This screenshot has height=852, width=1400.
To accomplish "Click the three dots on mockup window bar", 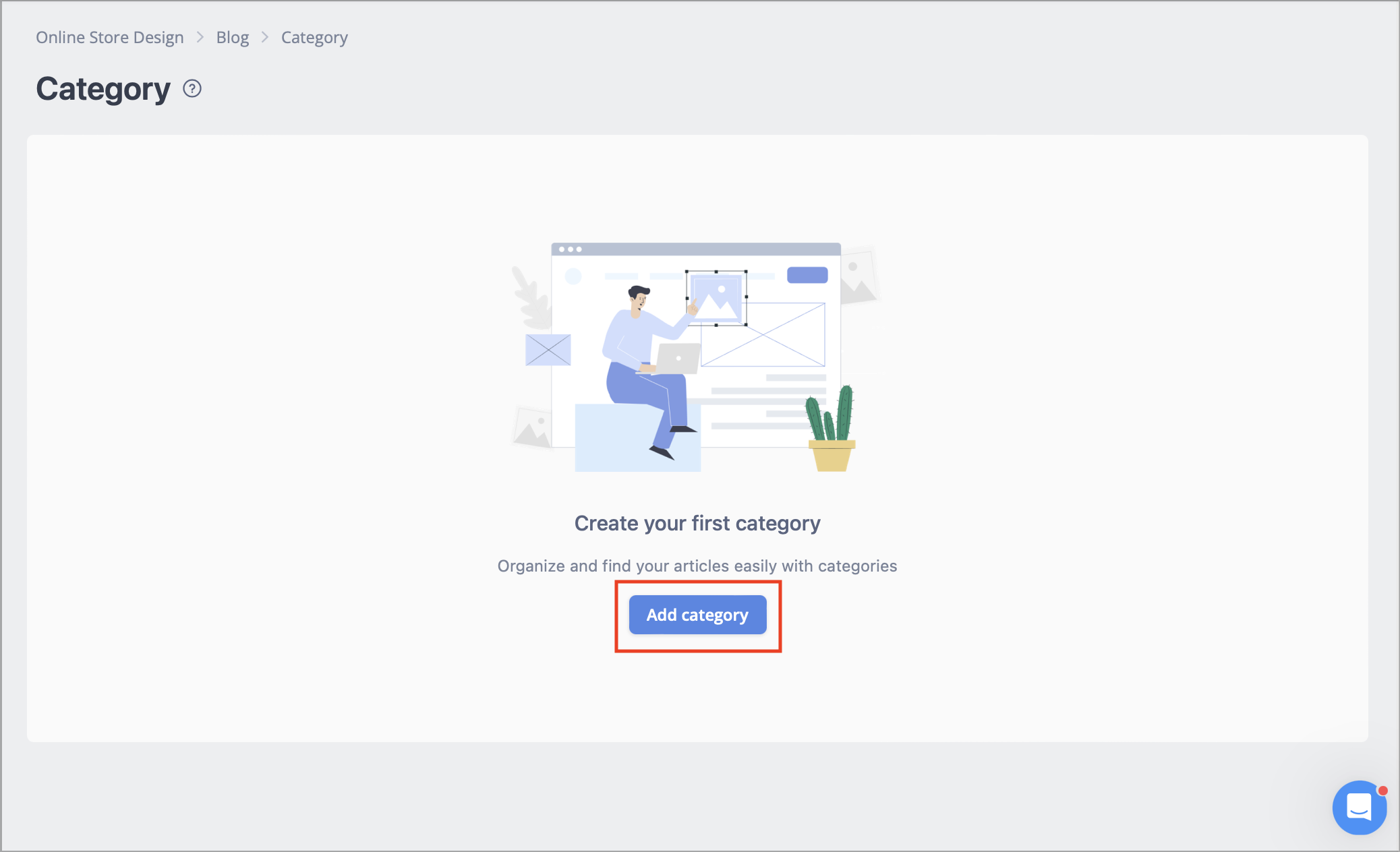I will coord(570,249).
